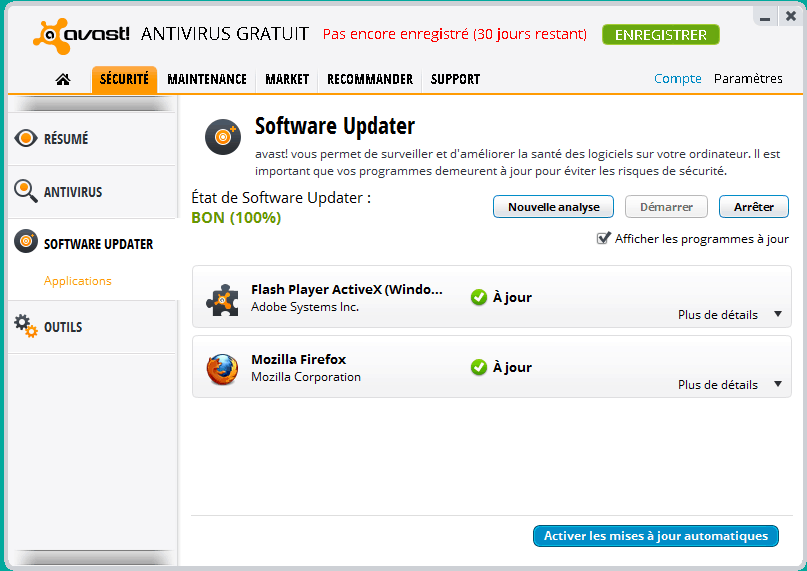Switch to the RECOMMANDER tab
This screenshot has width=807, height=571.
(x=370, y=79)
